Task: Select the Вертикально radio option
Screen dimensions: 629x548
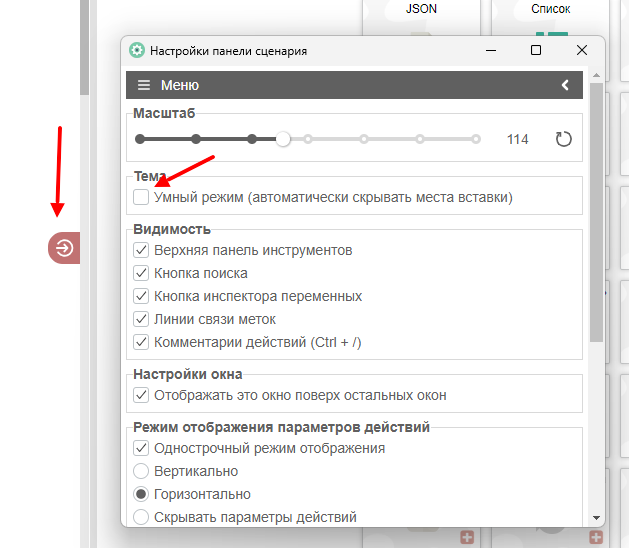Action: [x=141, y=471]
